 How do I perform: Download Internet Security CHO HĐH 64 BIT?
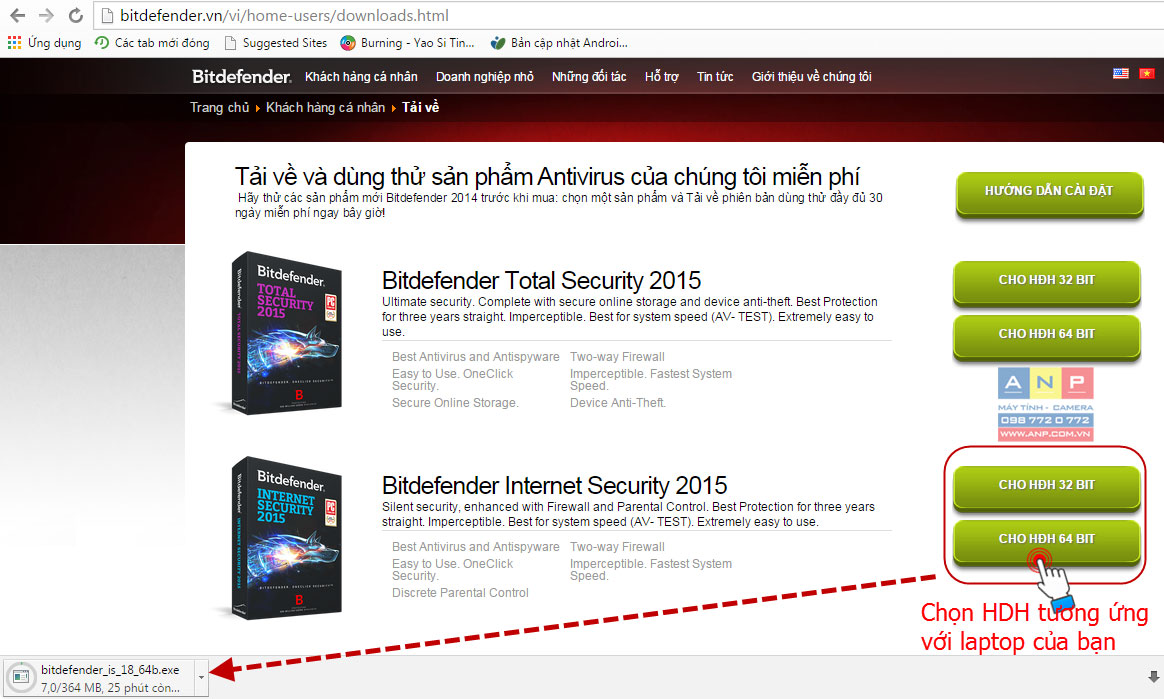1047,539
